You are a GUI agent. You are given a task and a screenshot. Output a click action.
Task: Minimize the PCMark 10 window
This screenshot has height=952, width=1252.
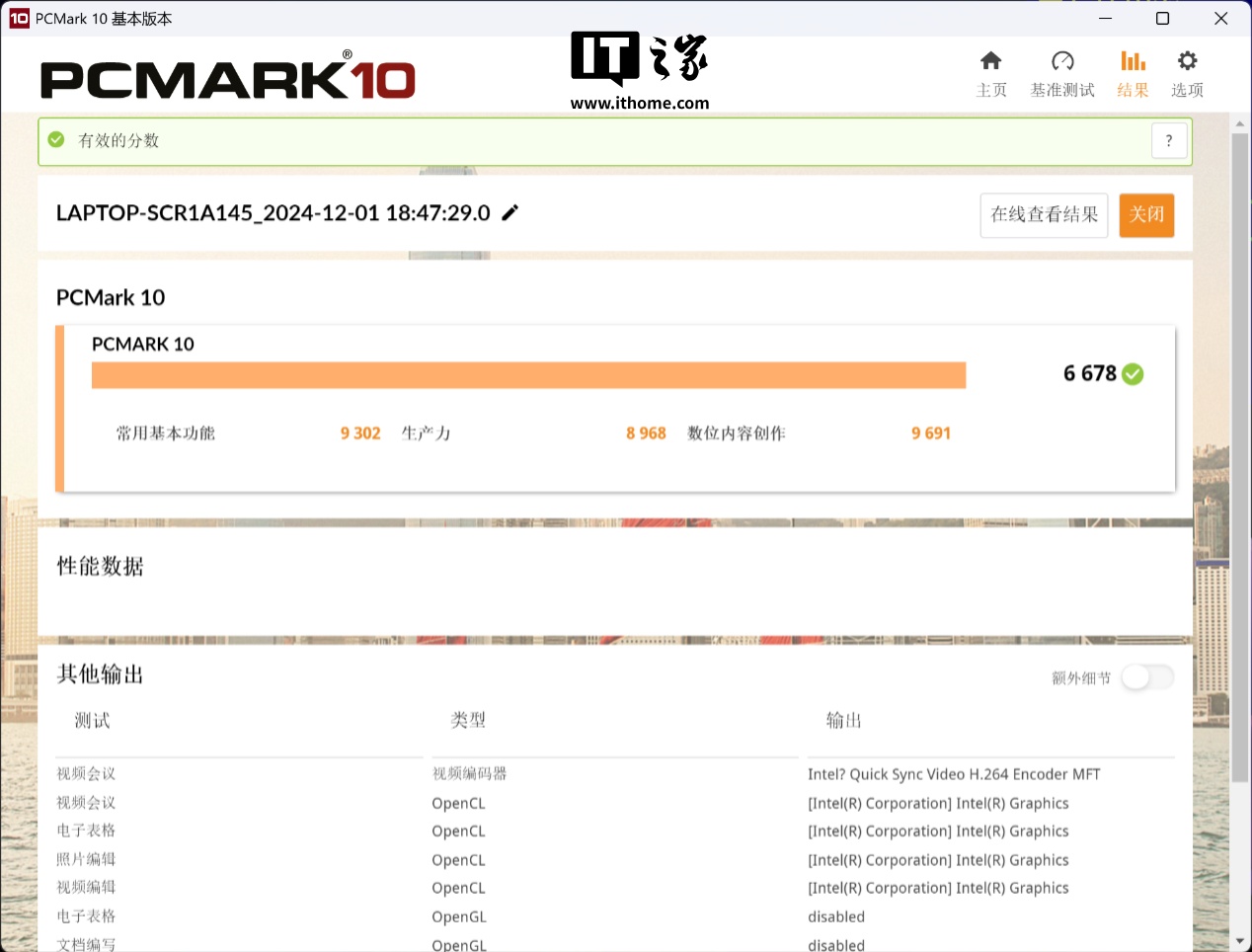pos(1105,18)
